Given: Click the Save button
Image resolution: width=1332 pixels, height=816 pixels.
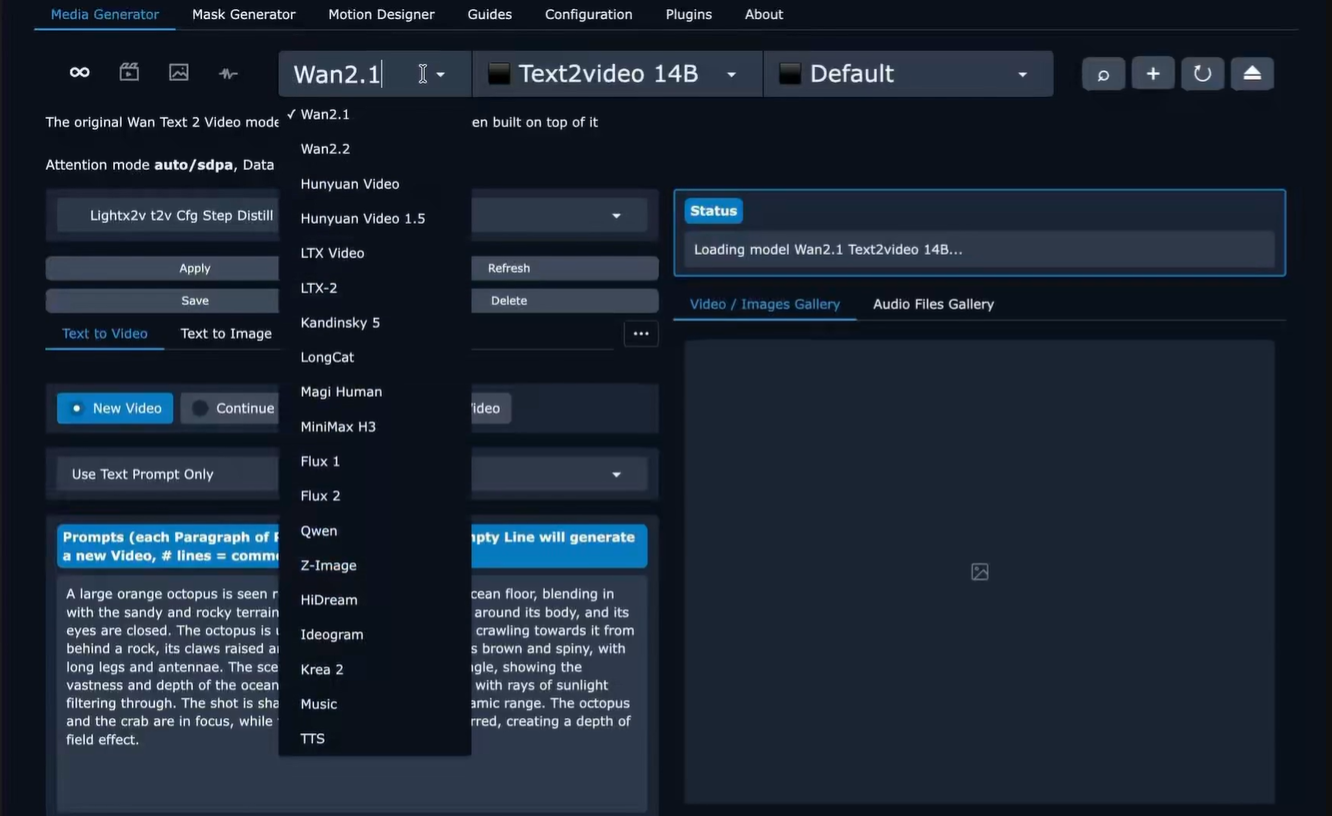Looking at the screenshot, I should pyautogui.click(x=195, y=300).
